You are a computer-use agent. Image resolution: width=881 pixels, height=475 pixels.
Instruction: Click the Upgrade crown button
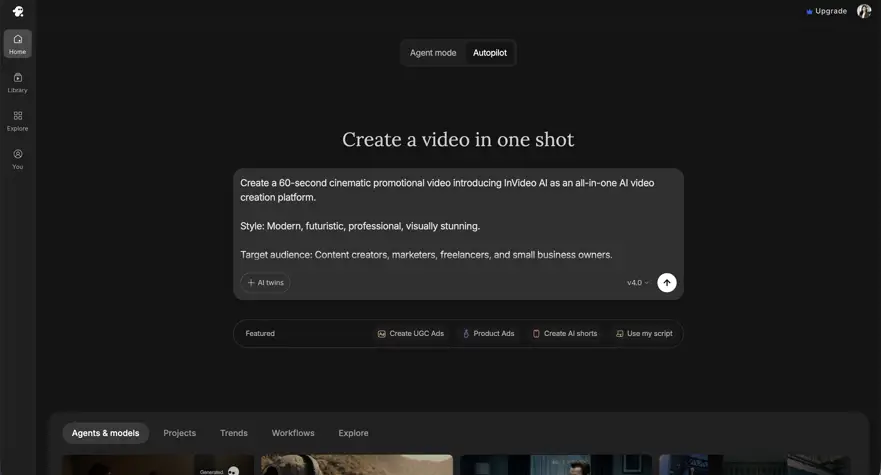coord(826,11)
